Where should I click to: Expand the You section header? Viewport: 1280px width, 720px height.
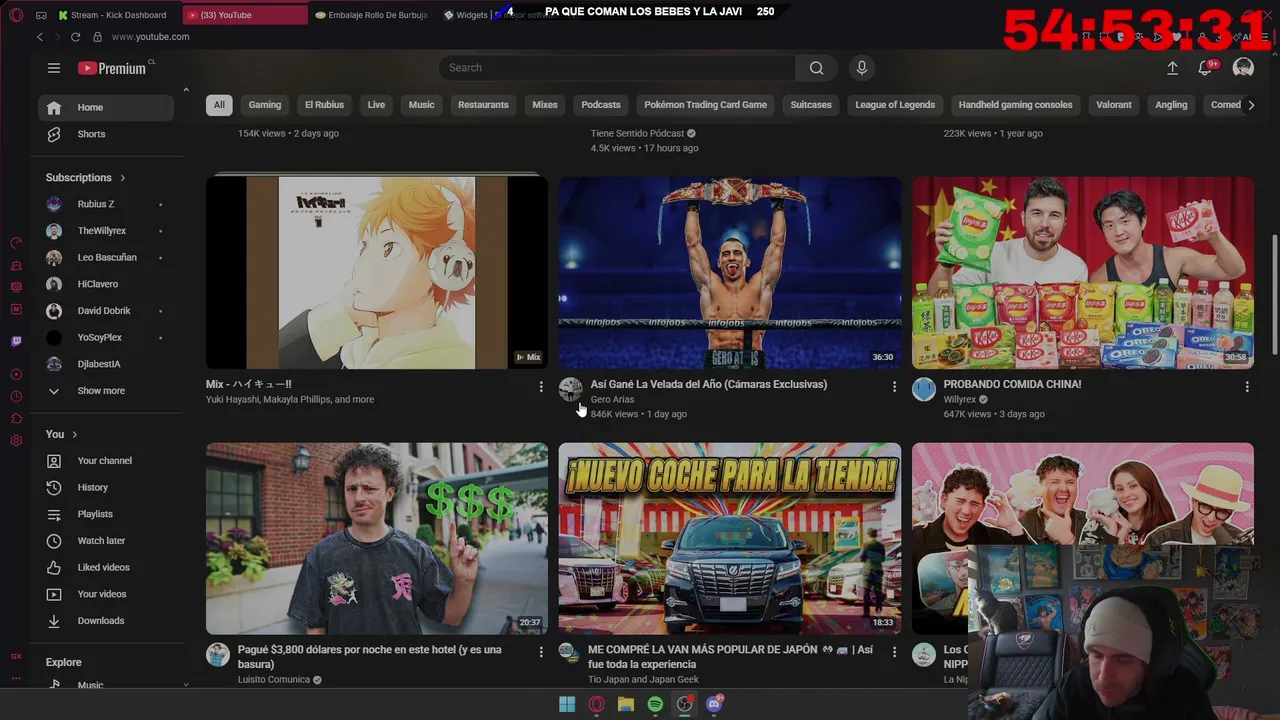click(x=61, y=434)
